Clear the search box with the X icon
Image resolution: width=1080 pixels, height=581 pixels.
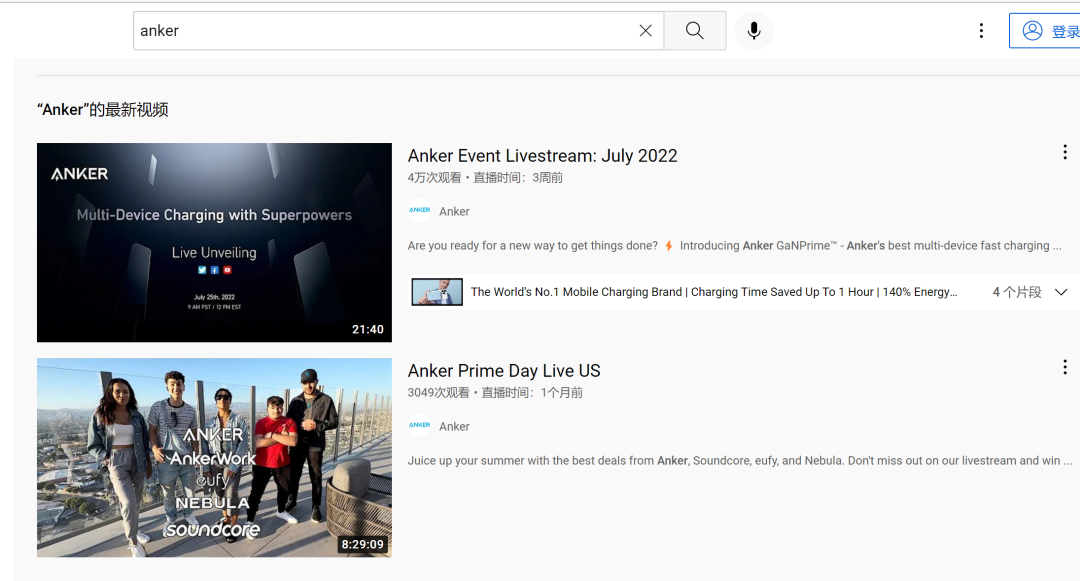pos(645,30)
